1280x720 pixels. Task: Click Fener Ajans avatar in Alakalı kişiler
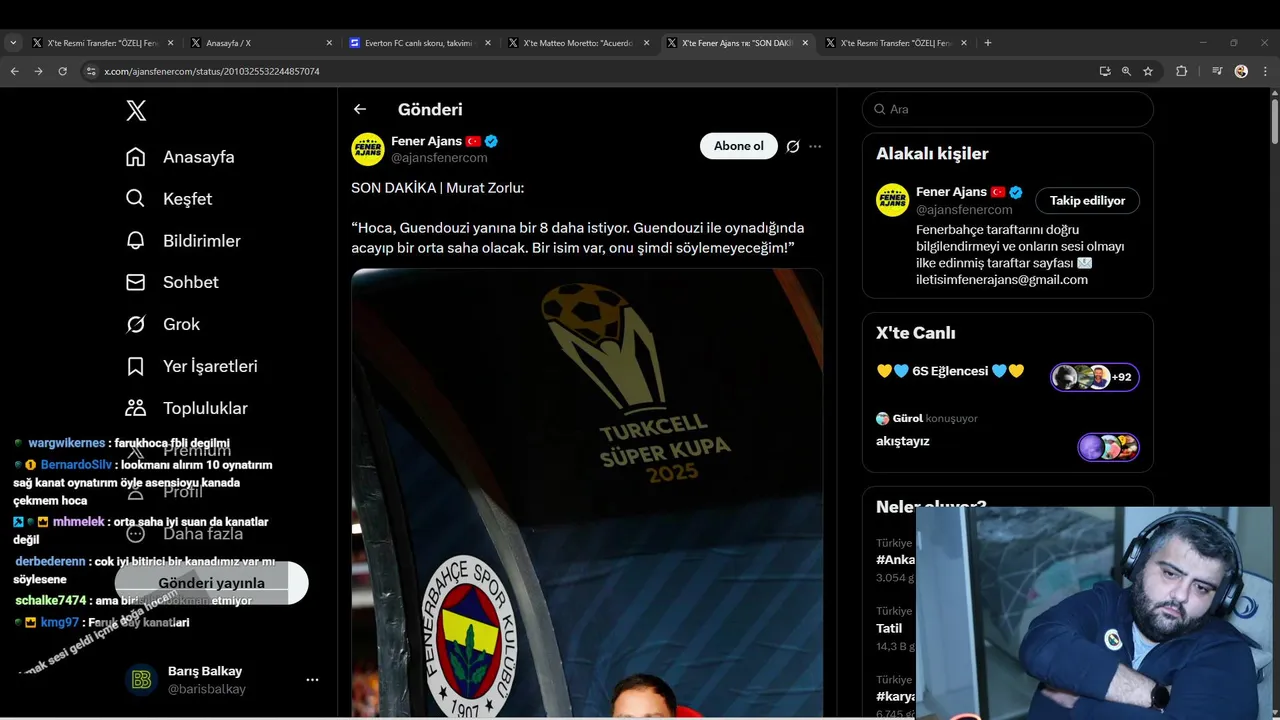coord(892,200)
